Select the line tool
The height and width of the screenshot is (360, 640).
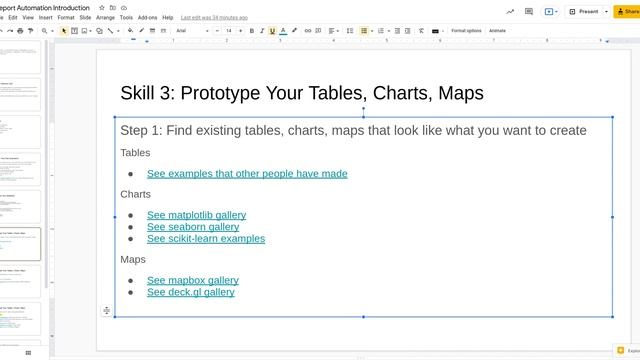[x=110, y=31]
